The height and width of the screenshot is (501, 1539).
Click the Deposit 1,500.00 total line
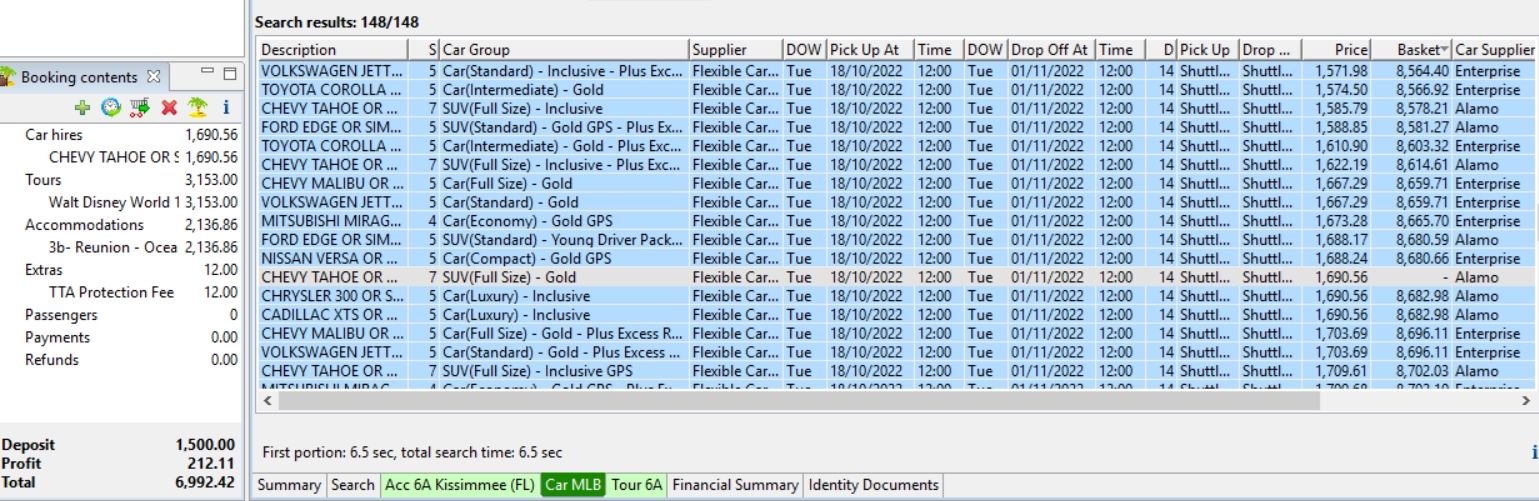(118, 445)
